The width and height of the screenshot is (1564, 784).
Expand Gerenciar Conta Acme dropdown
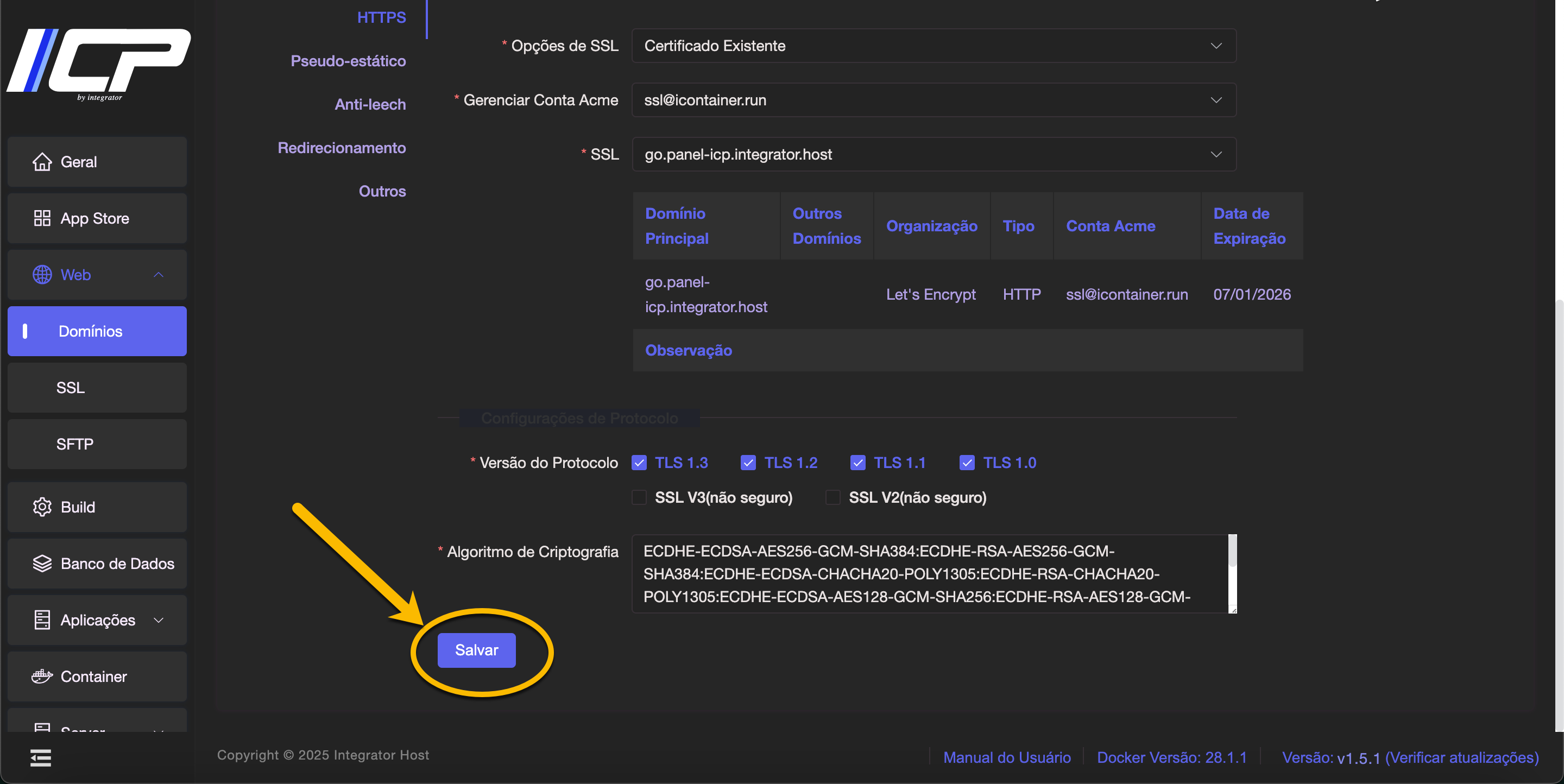[x=934, y=100]
